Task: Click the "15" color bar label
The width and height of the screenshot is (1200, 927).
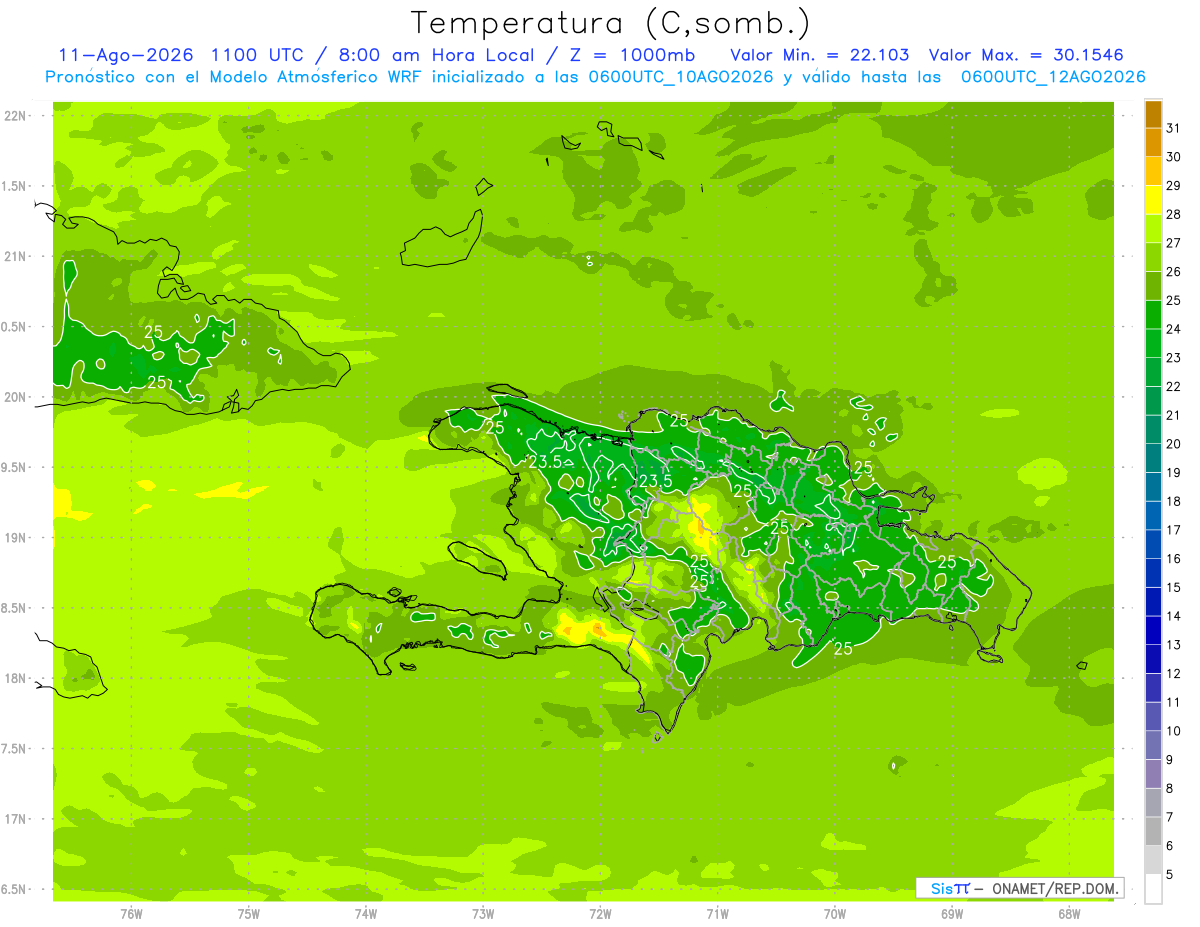Action: [x=1173, y=587]
